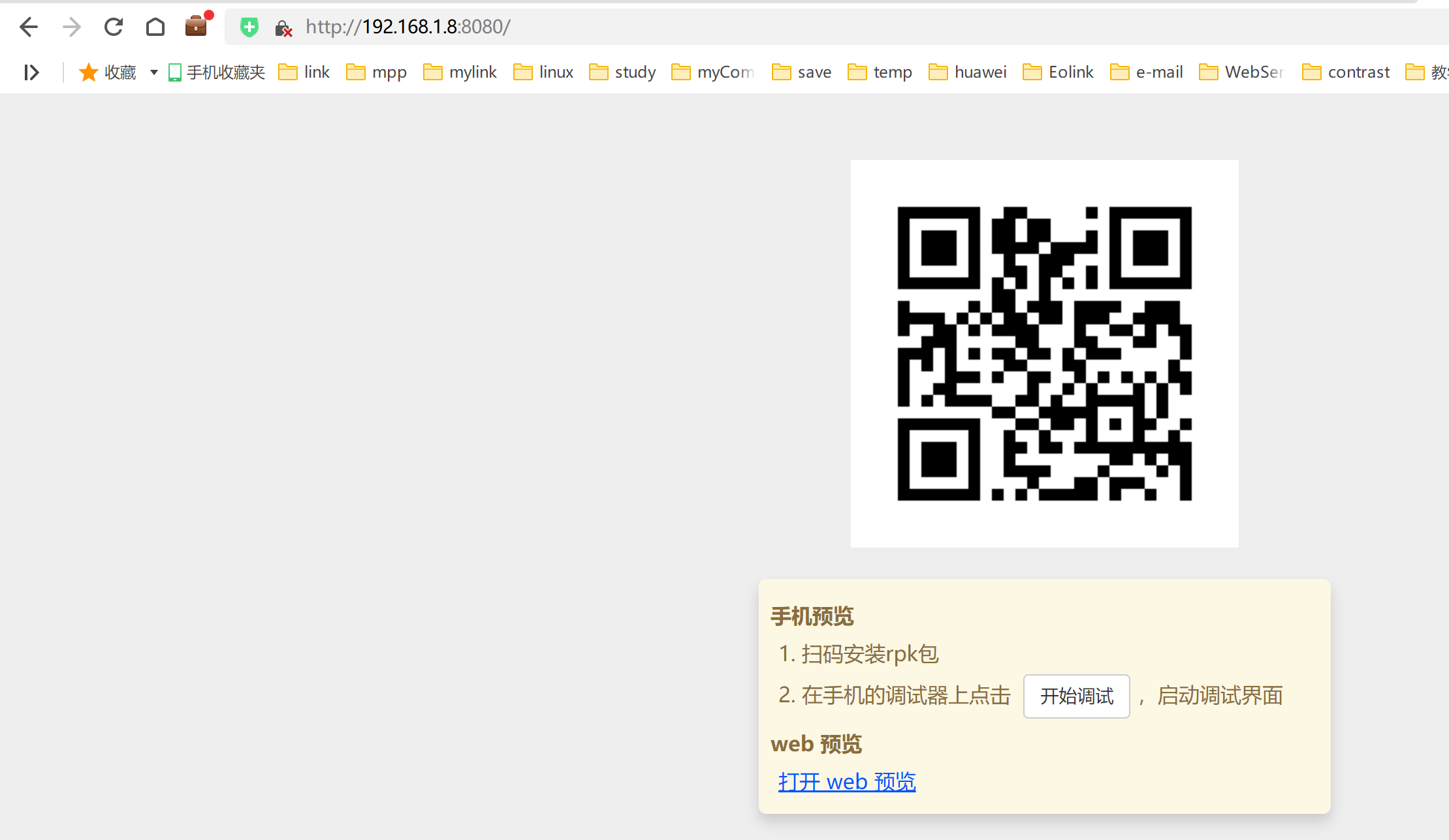1449x840 pixels.
Task: Expand the bookmarks sidebar toggle
Action: point(31,72)
